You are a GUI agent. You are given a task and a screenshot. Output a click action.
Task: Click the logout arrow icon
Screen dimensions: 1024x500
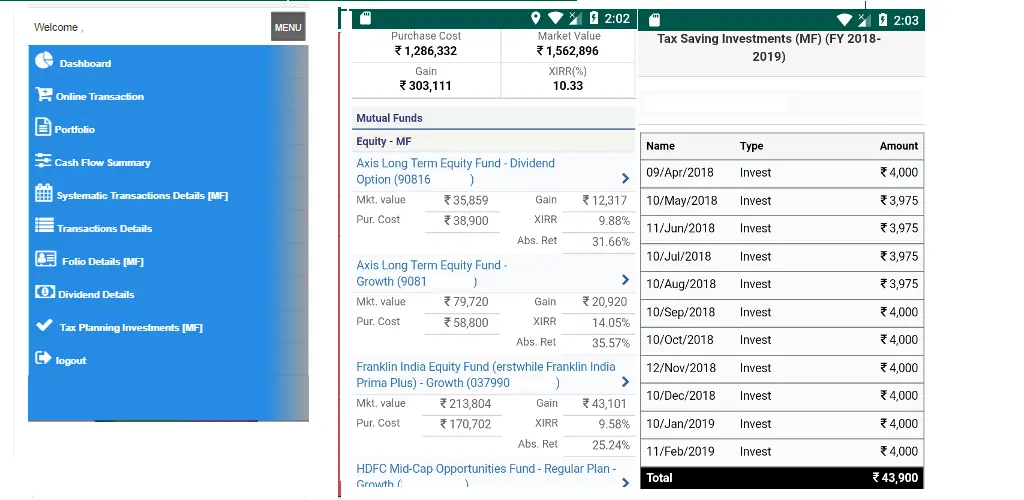[43, 358]
